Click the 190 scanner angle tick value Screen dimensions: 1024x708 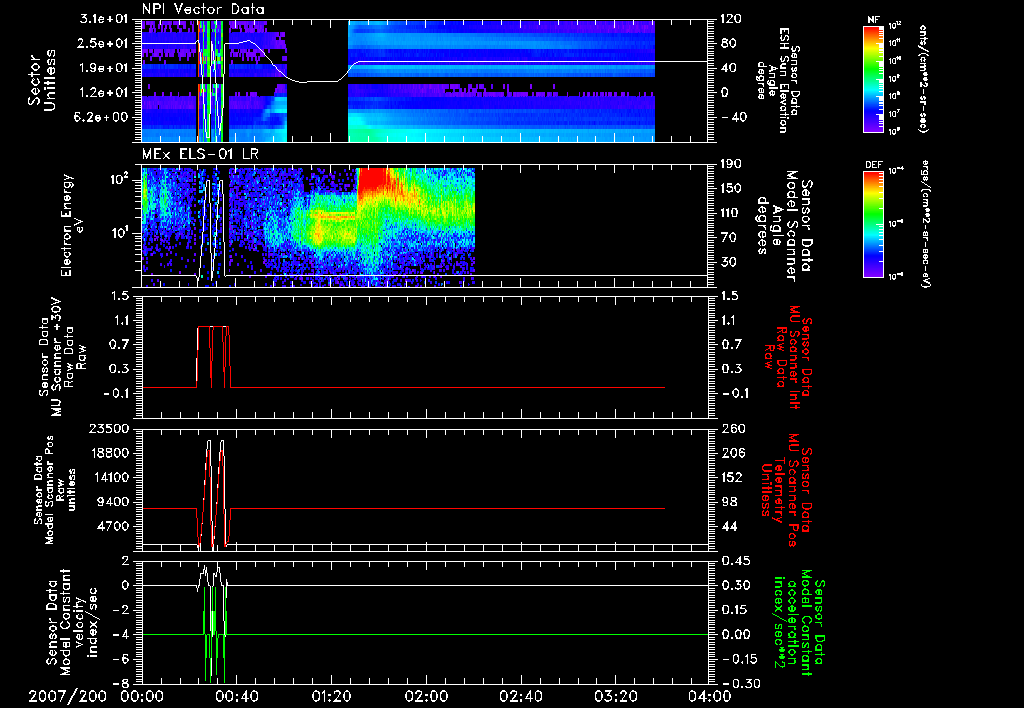coord(731,164)
